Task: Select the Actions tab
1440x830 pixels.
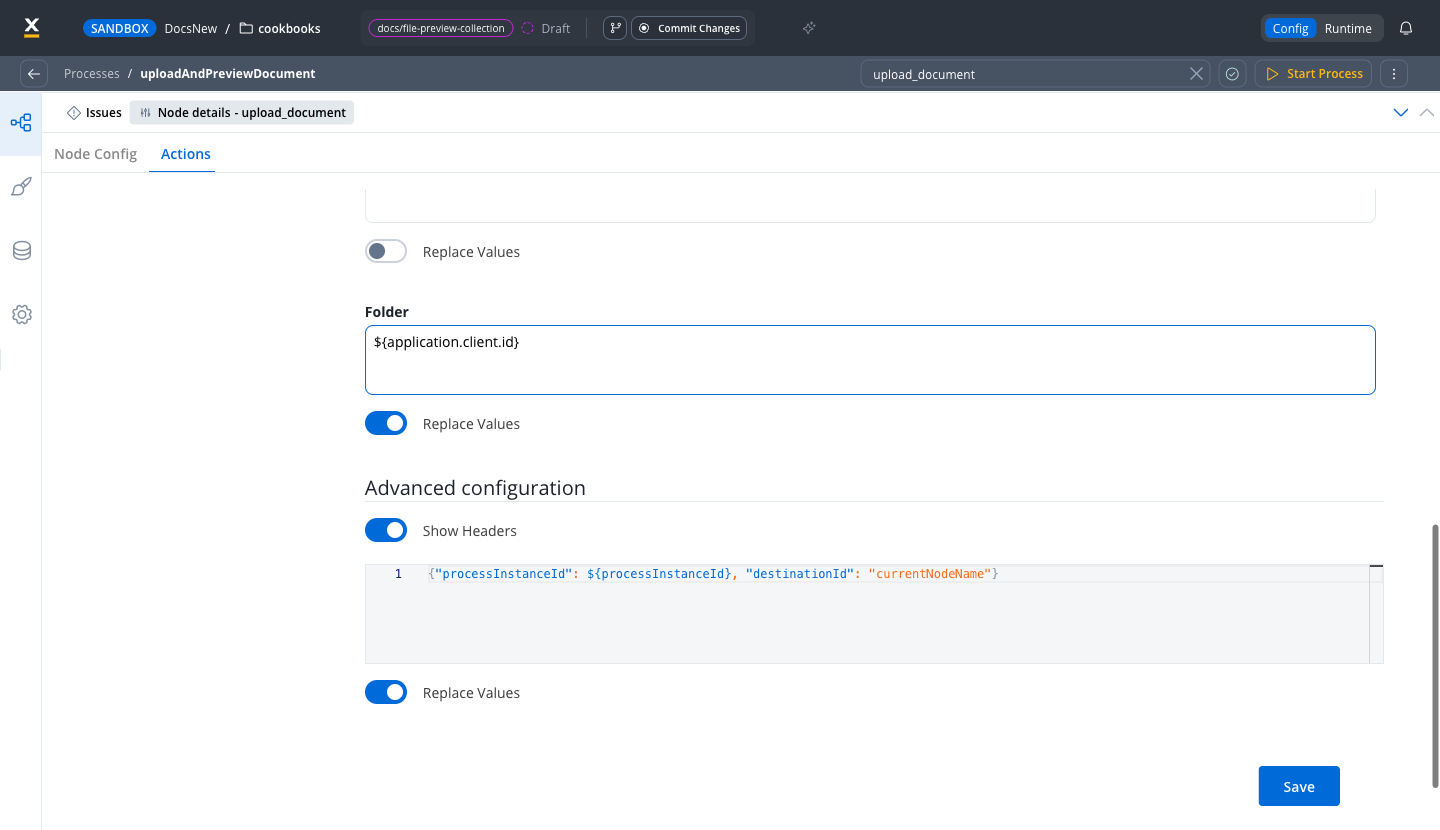Action: click(x=186, y=154)
